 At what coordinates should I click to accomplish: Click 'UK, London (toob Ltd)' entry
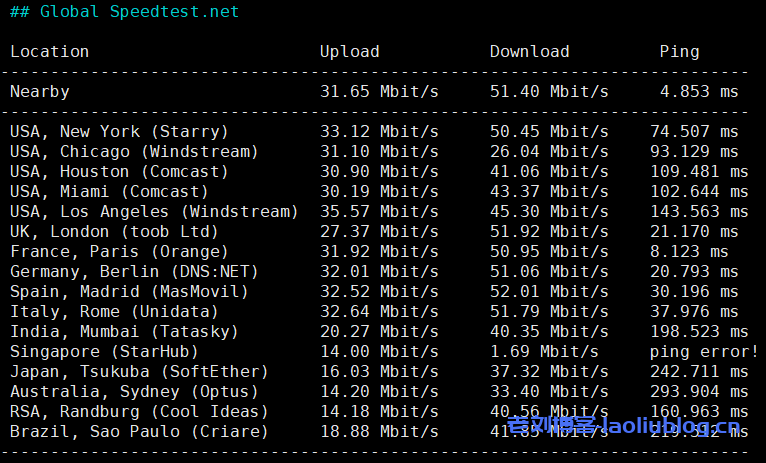tap(114, 232)
